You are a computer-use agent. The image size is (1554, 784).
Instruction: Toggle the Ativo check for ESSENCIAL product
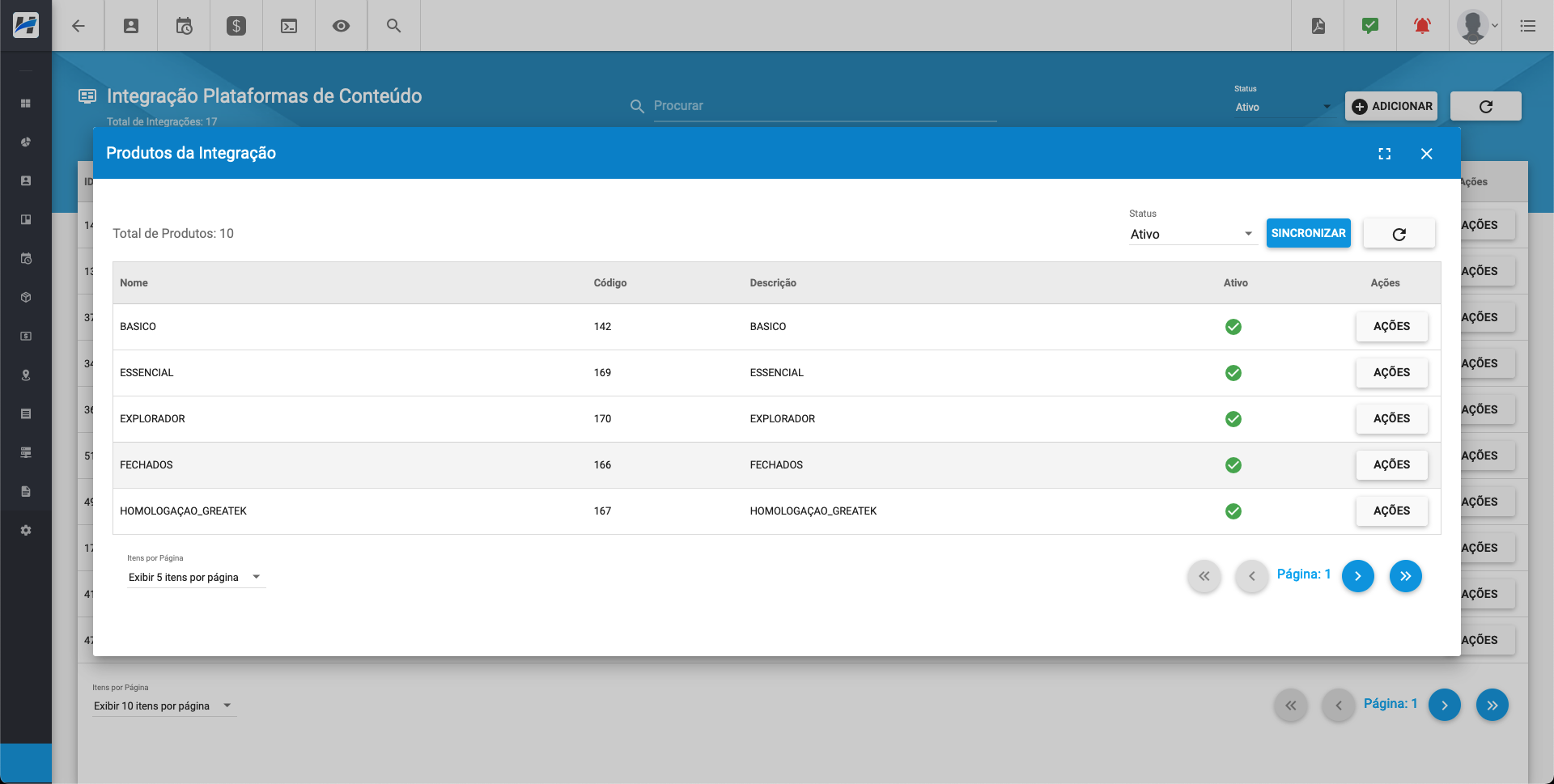1233,373
